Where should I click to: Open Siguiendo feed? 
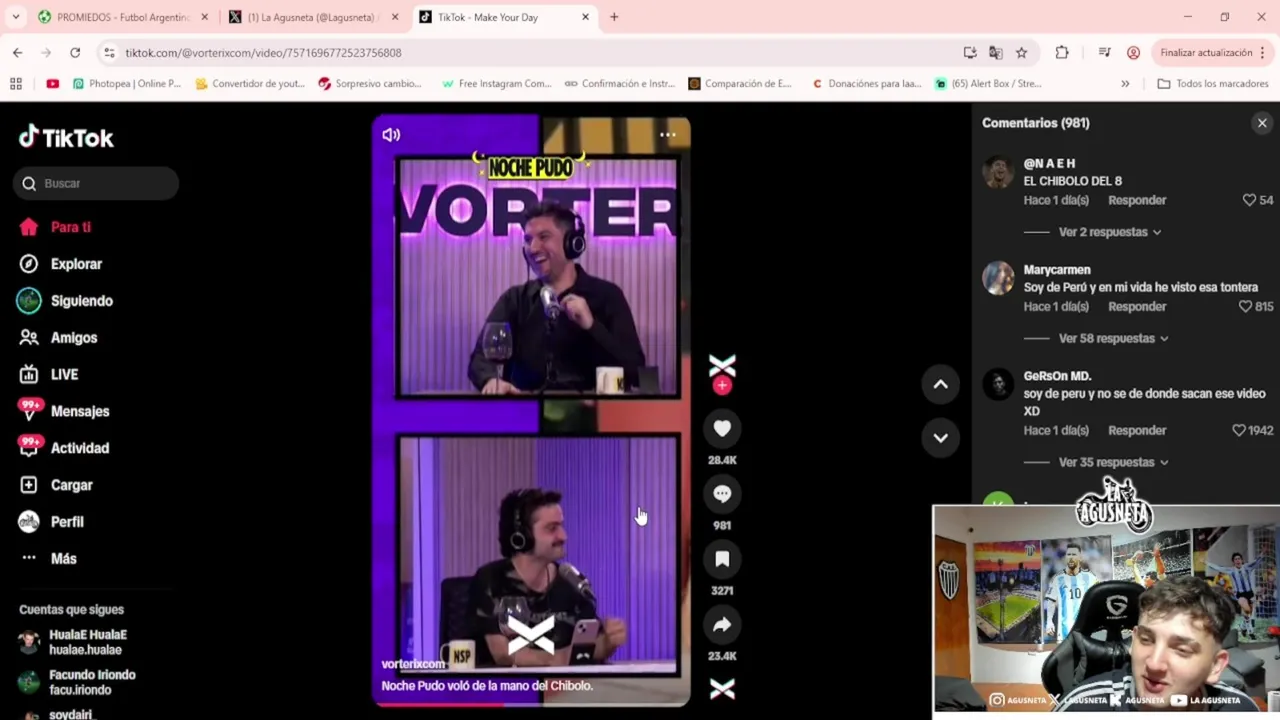[66, 301]
